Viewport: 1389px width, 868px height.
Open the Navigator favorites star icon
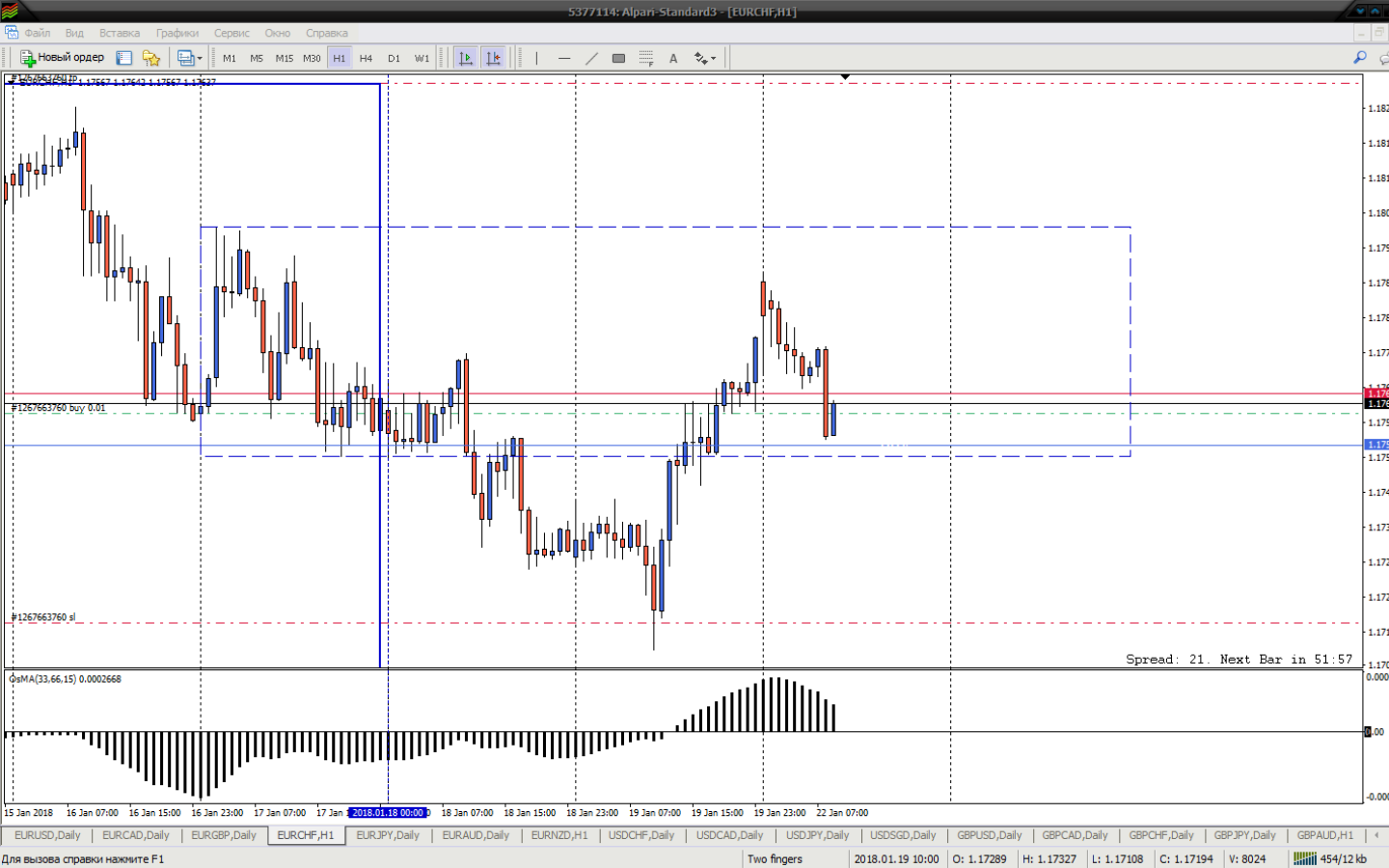click(151, 58)
